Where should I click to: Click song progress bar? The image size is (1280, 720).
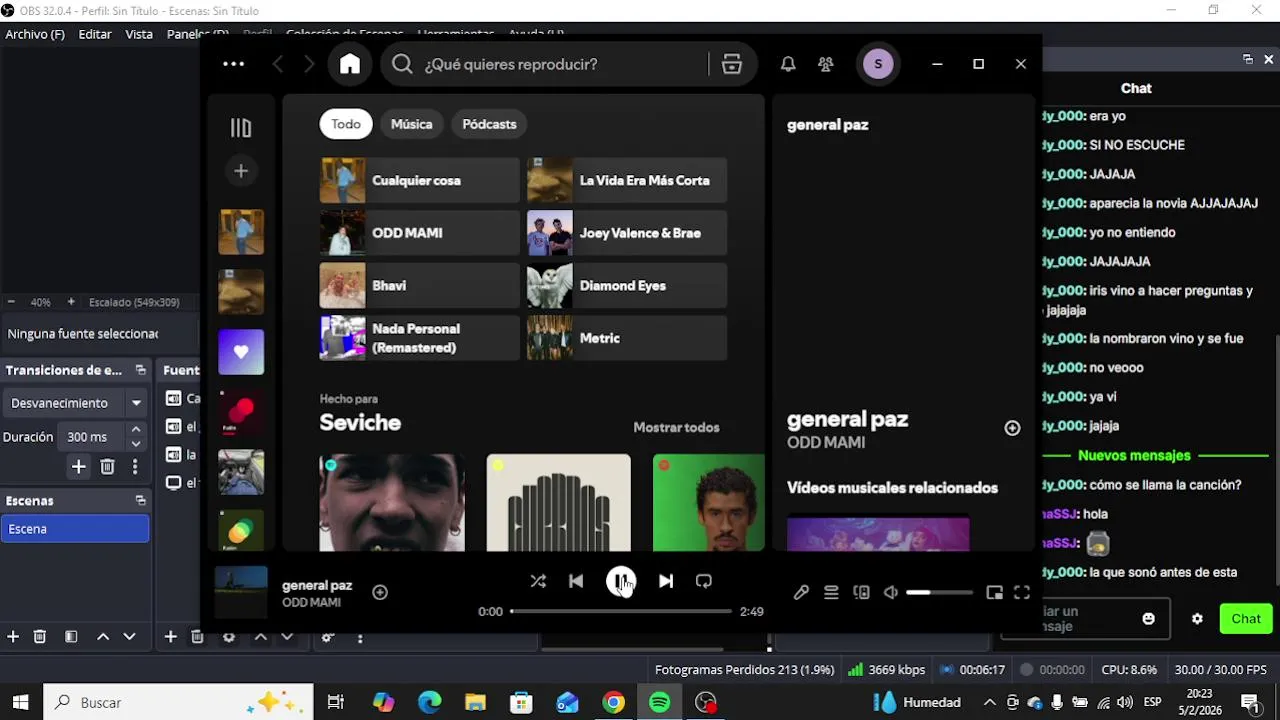click(621, 611)
